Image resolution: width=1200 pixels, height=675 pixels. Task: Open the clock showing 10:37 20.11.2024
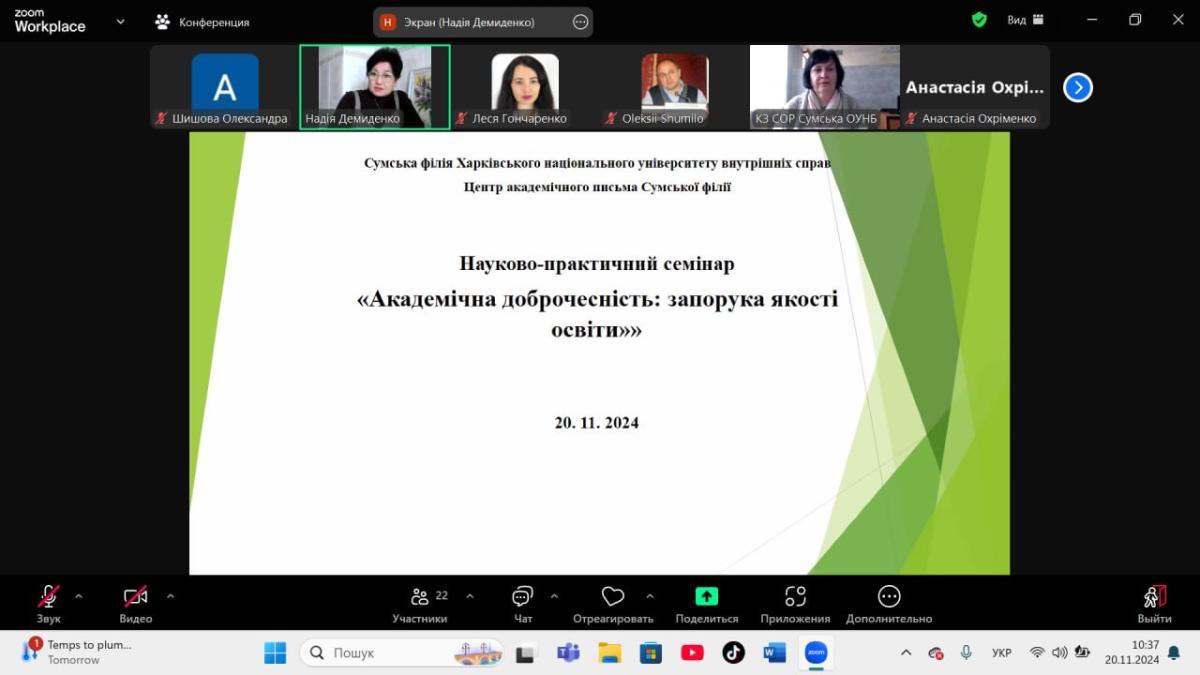click(1132, 652)
